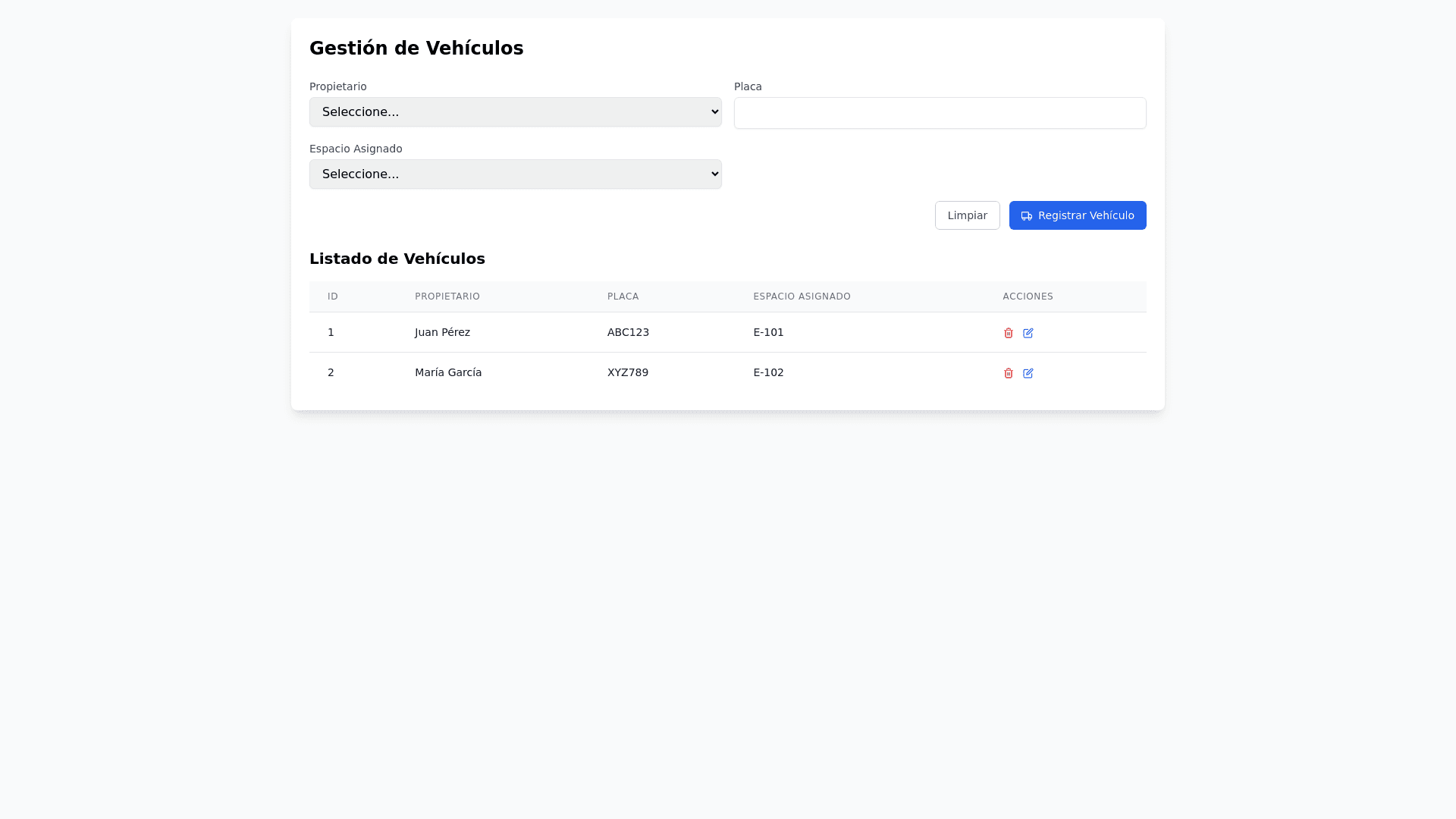Click the E-101 space cell
This screenshot has height=819, width=1456.
(x=768, y=332)
